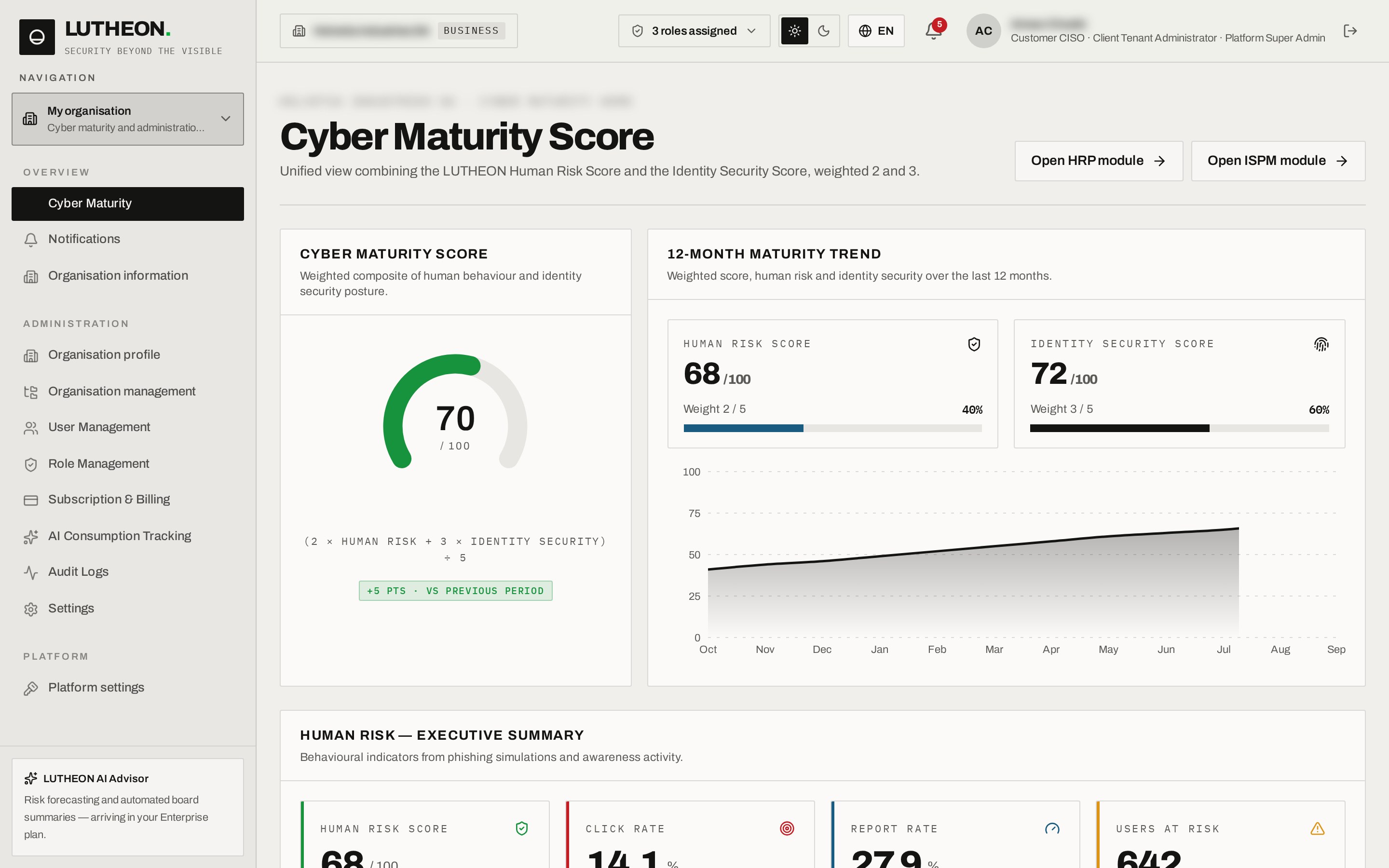Click fingerprint icon in Identity Security Score card
Screen dimensions: 1389x868
1321,344
